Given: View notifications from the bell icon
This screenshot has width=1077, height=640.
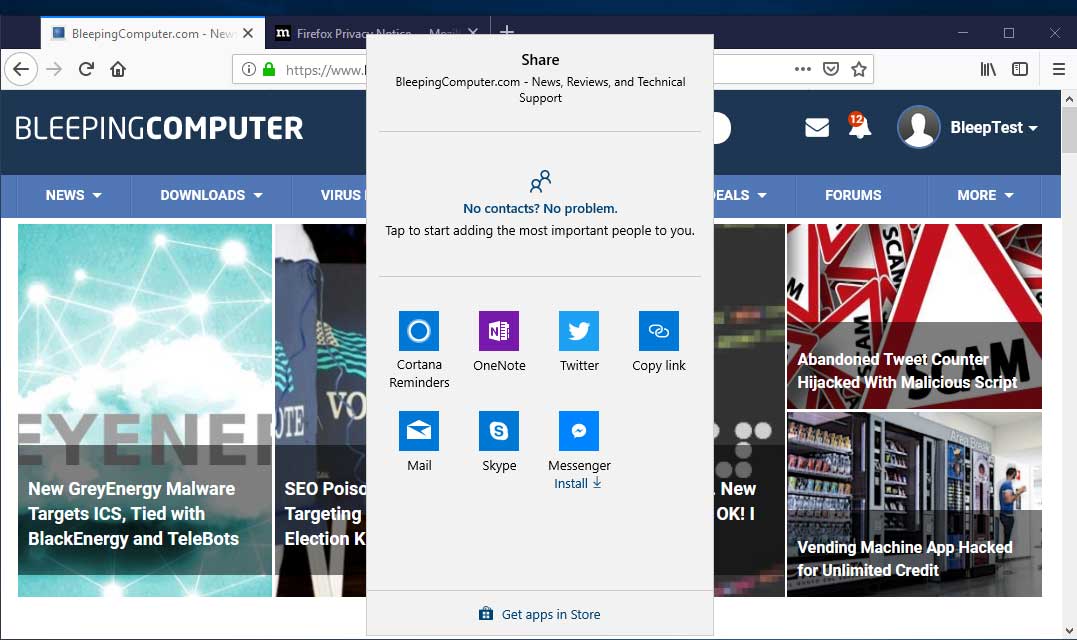Looking at the screenshot, I should (859, 126).
